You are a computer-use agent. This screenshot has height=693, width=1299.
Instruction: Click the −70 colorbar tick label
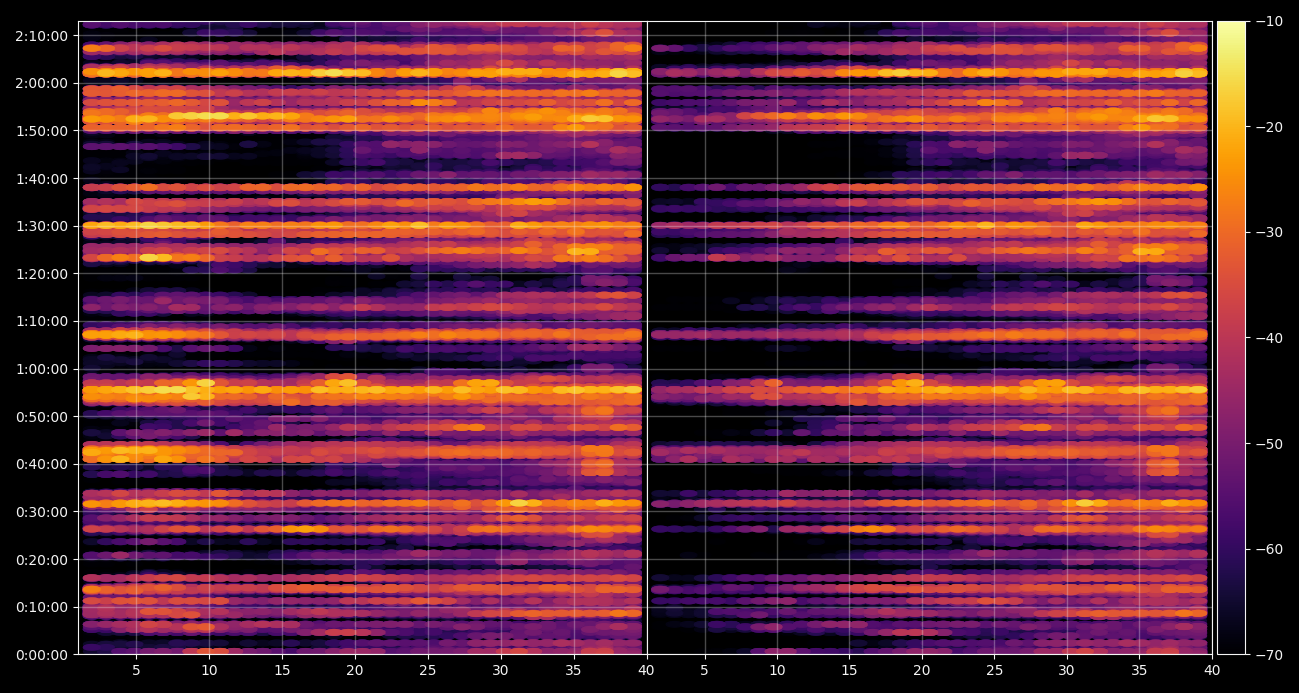pyautogui.click(x=1268, y=655)
